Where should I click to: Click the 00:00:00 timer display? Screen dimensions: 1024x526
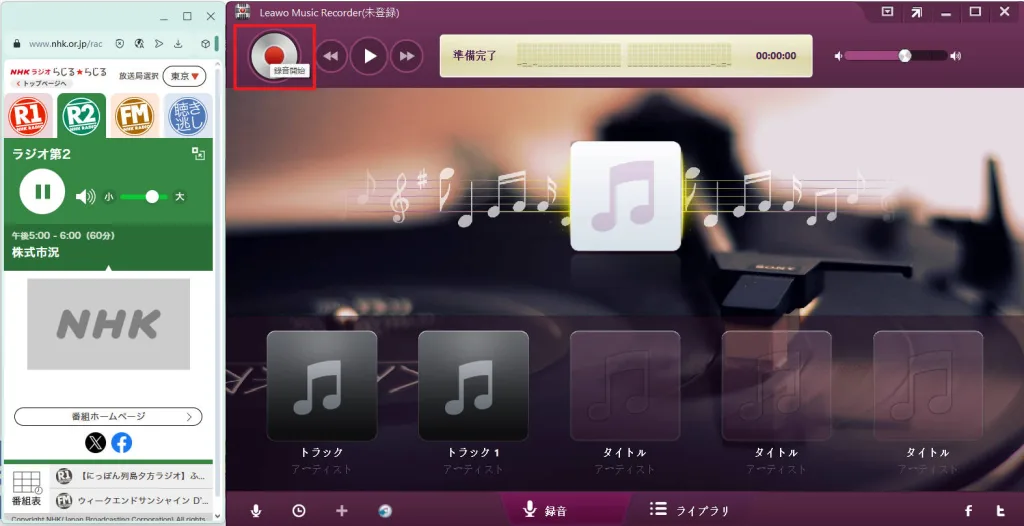pos(776,56)
